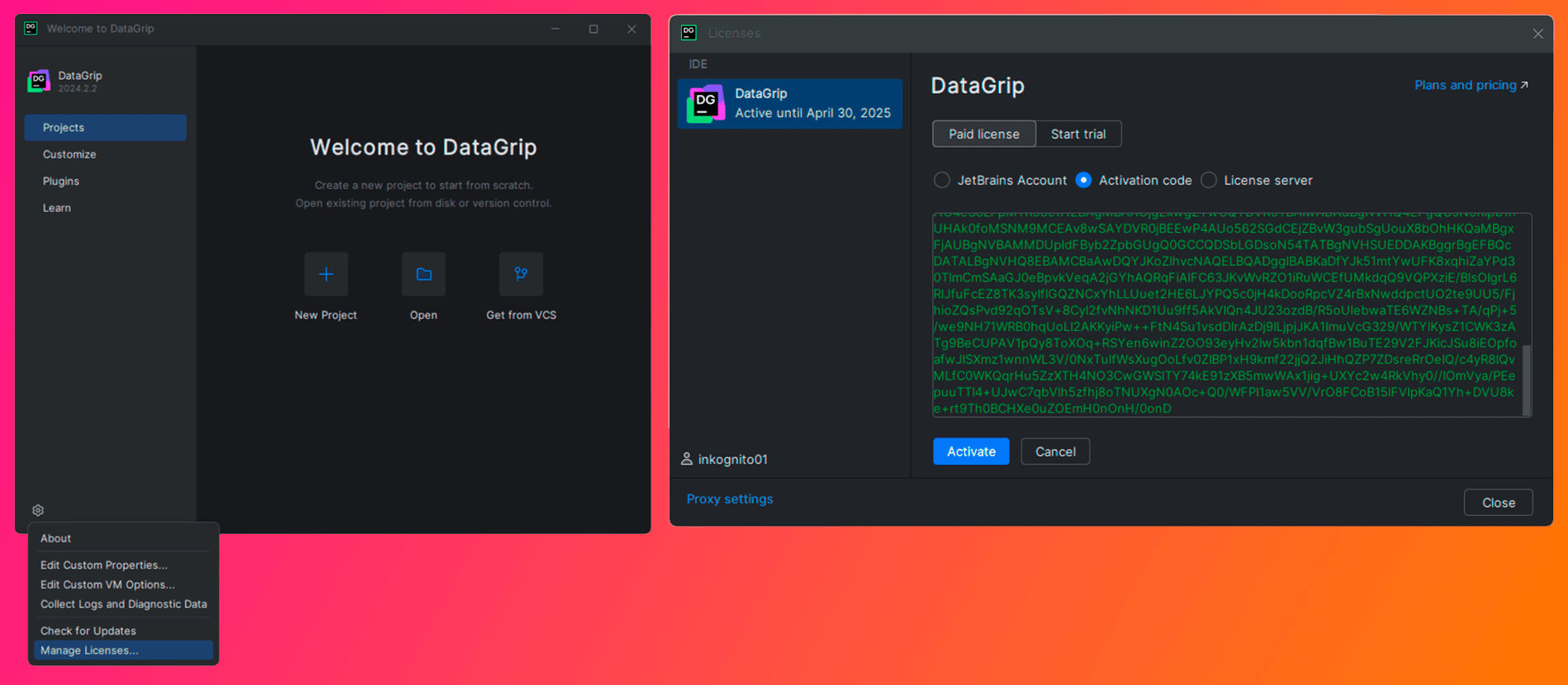Screen dimensions: 1568x685
Task: Switch to the Start trial tab
Action: (x=1078, y=134)
